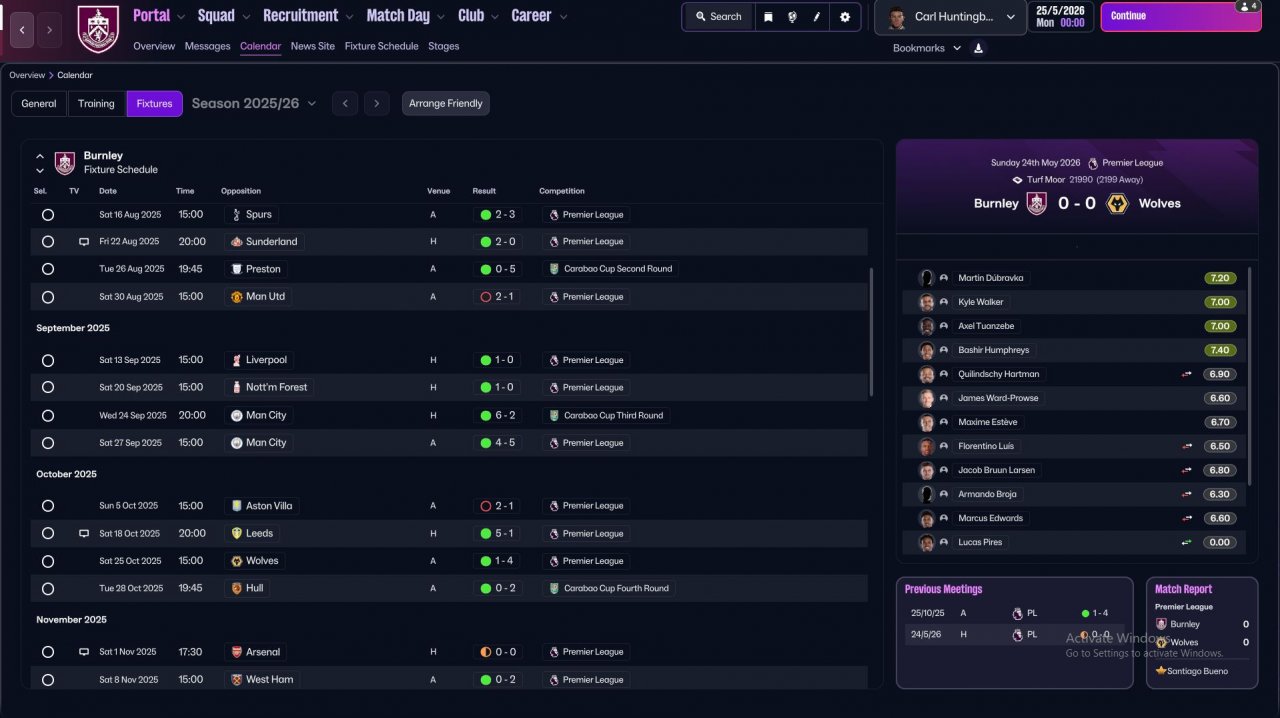Click Carabao Cup icon on Preston row
This screenshot has height=718, width=1280.
(x=554, y=269)
